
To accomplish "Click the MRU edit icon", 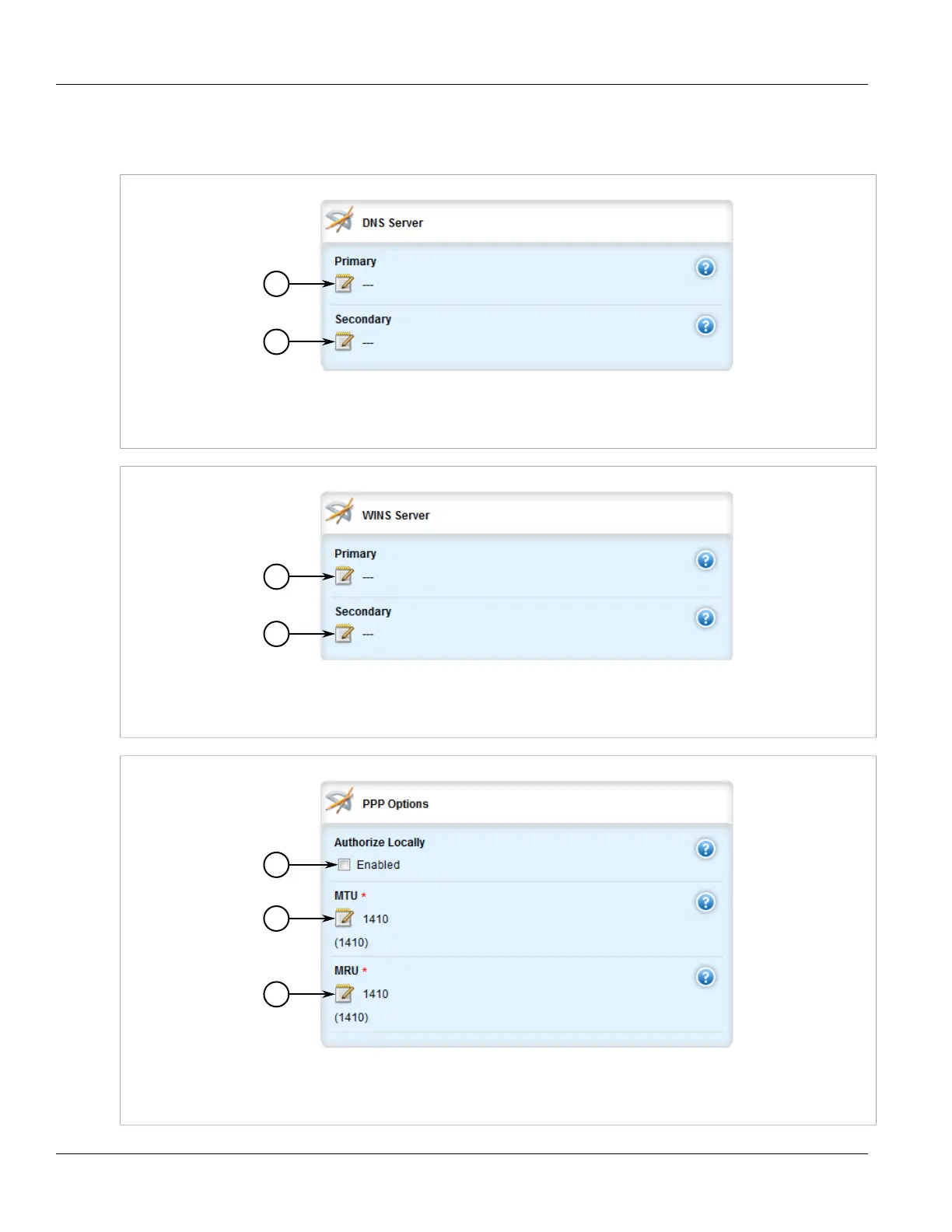I will (x=344, y=993).
